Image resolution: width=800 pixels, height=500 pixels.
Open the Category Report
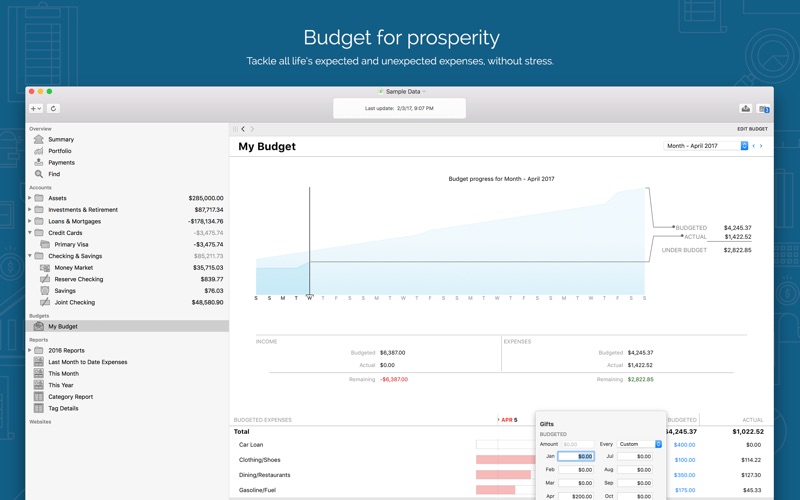(x=70, y=397)
